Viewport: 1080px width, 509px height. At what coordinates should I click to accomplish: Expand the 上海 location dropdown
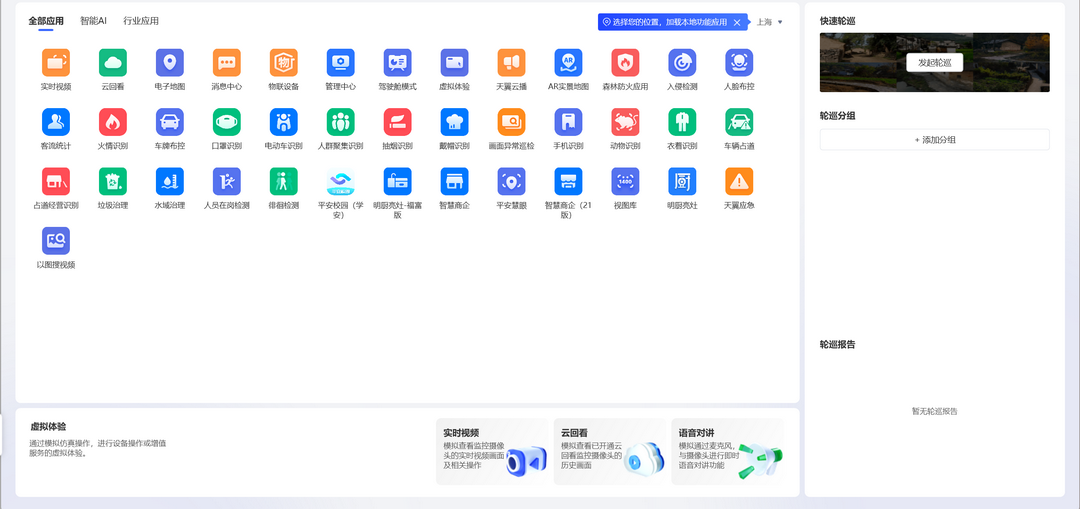(x=770, y=22)
